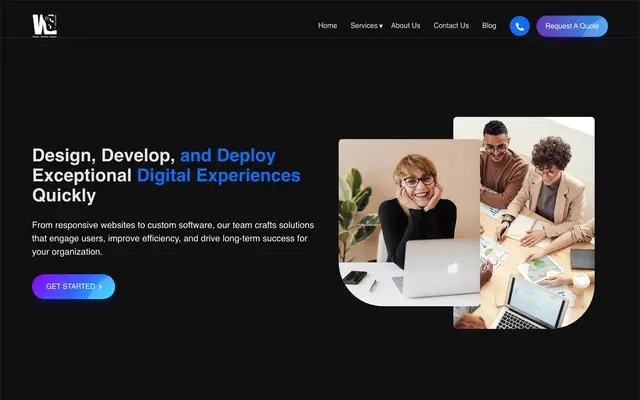Expand the Services dropdown menu
The height and width of the screenshot is (400, 640).
coord(366,26)
